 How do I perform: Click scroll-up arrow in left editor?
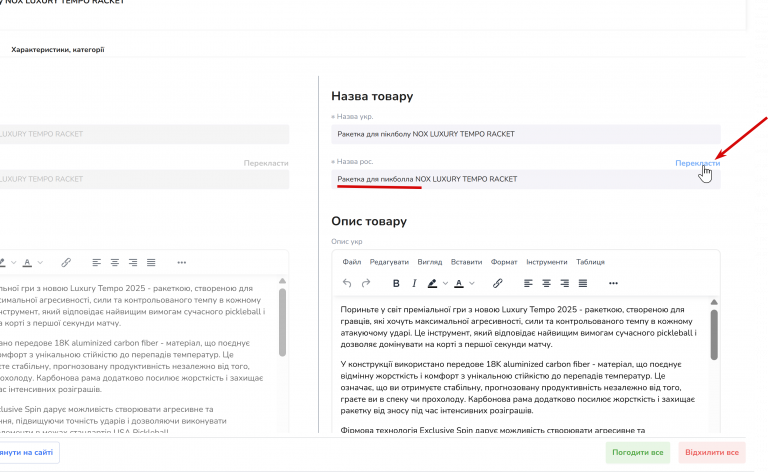(282, 281)
